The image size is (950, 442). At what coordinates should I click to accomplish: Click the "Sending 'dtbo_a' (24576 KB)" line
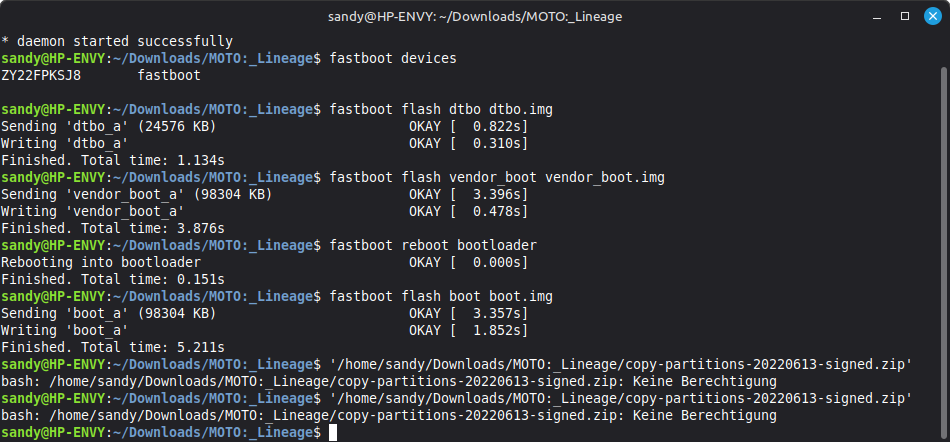click(108, 127)
